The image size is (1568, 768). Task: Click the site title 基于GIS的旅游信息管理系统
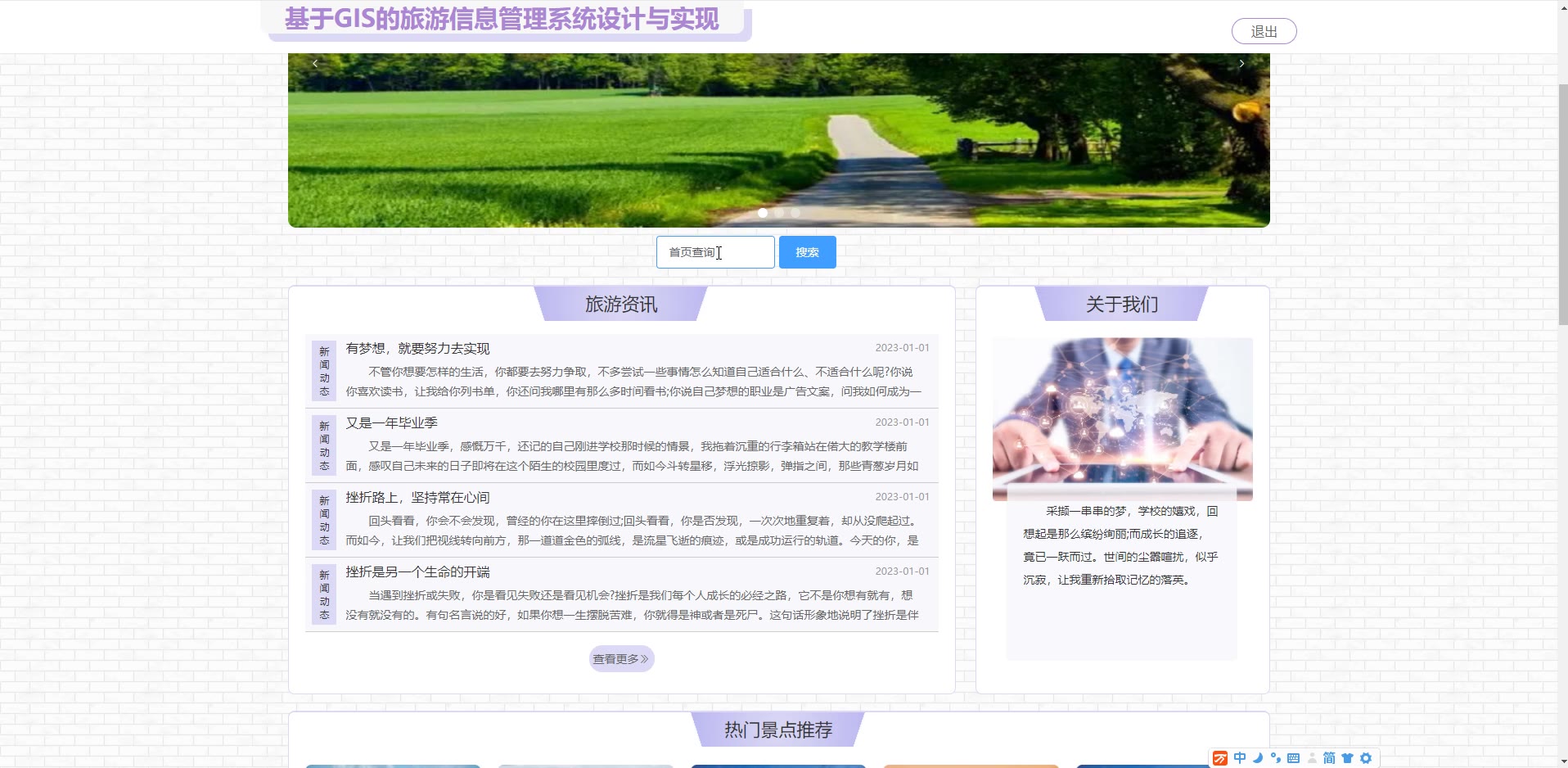pyautogui.click(x=502, y=19)
